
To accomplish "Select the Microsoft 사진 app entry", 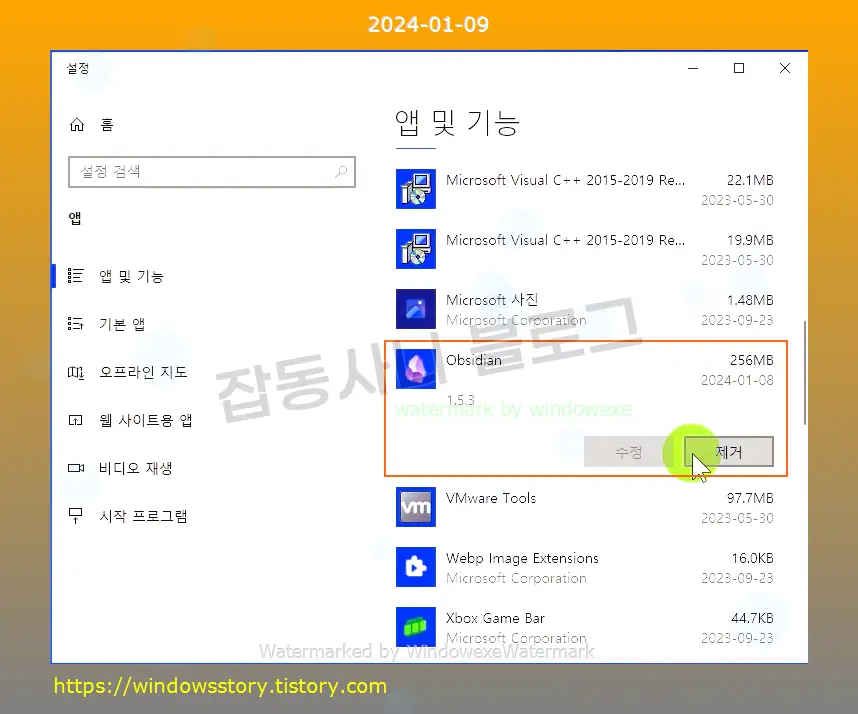I will (x=585, y=309).
